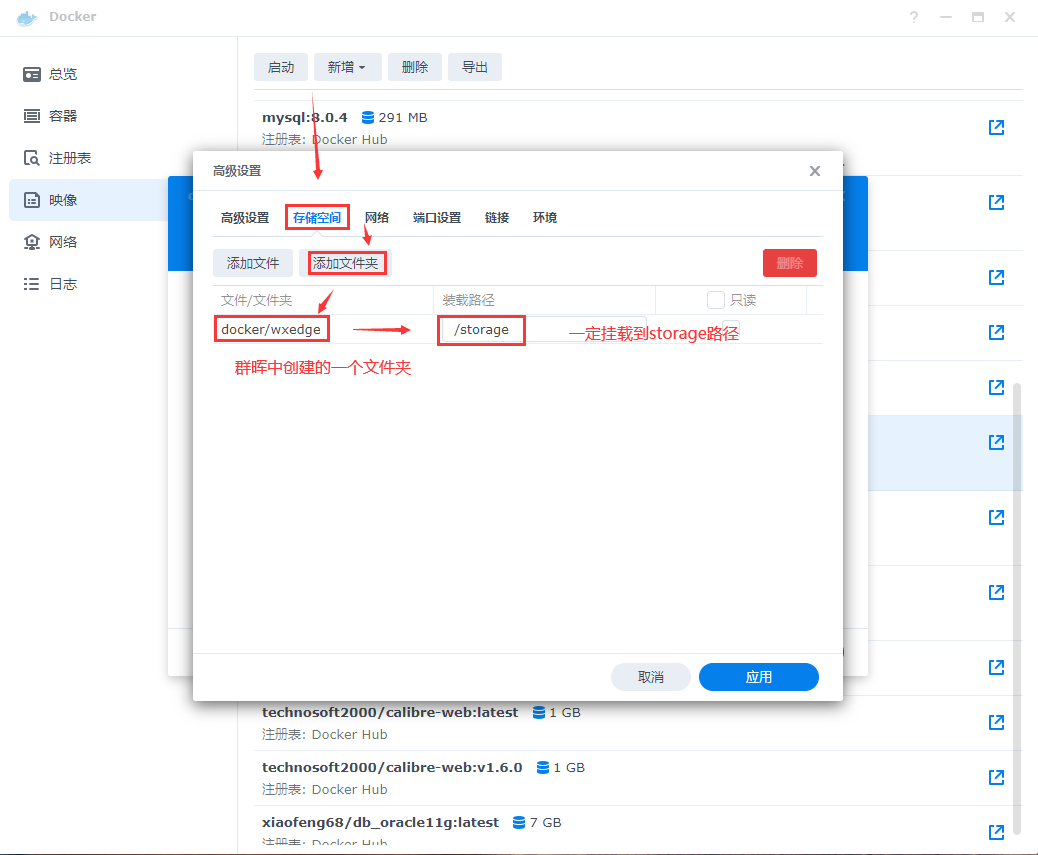Open the external link icon for mysql:8.0.4
Screen dimensions: 1038x855
996,128
